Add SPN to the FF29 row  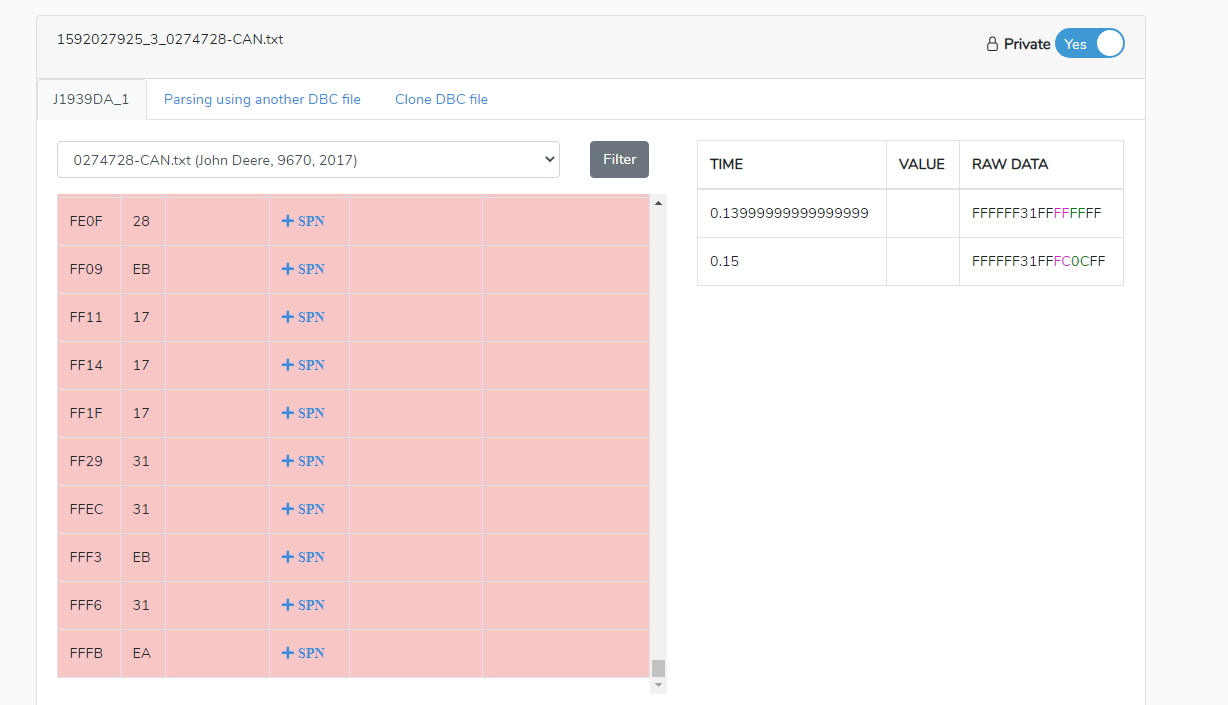[x=303, y=461]
